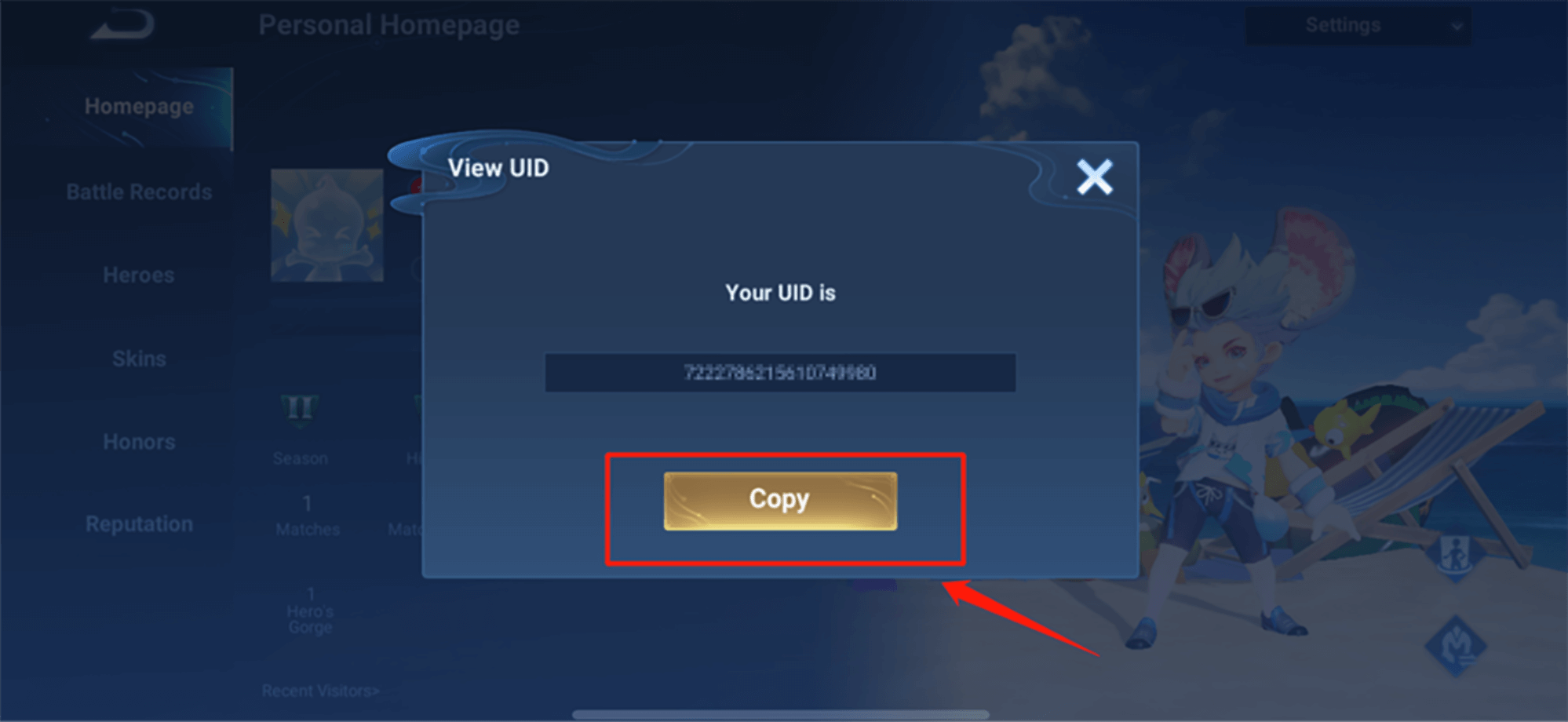Click the Settings dropdown chevron arrow
This screenshot has height=722, width=1568.
(1457, 27)
